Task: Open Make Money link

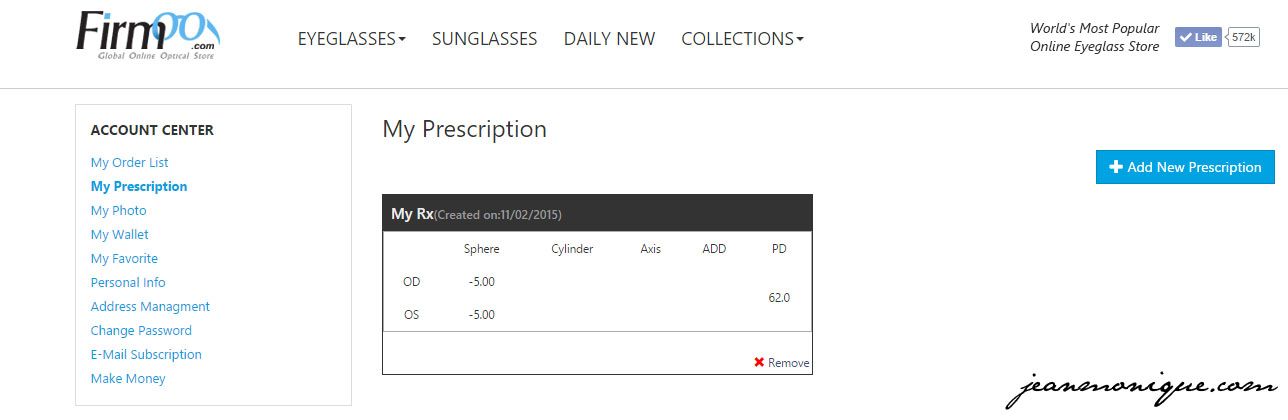Action: [x=128, y=378]
